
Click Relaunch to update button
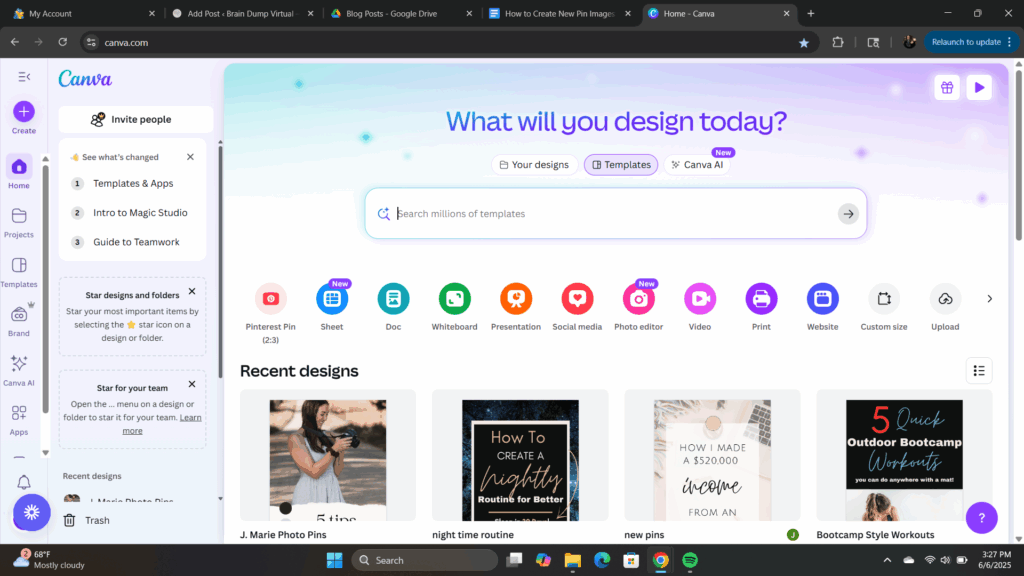[x=971, y=42]
